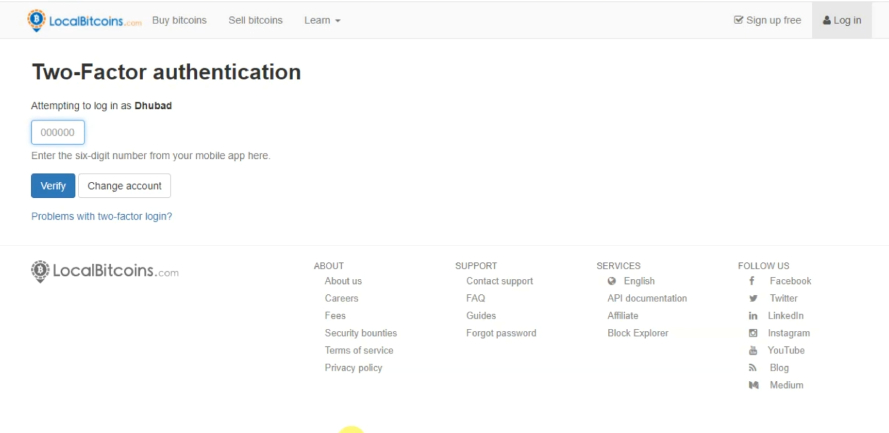The height and width of the screenshot is (433, 889).
Task: Open the Twitter text link
Action: [x=784, y=298]
